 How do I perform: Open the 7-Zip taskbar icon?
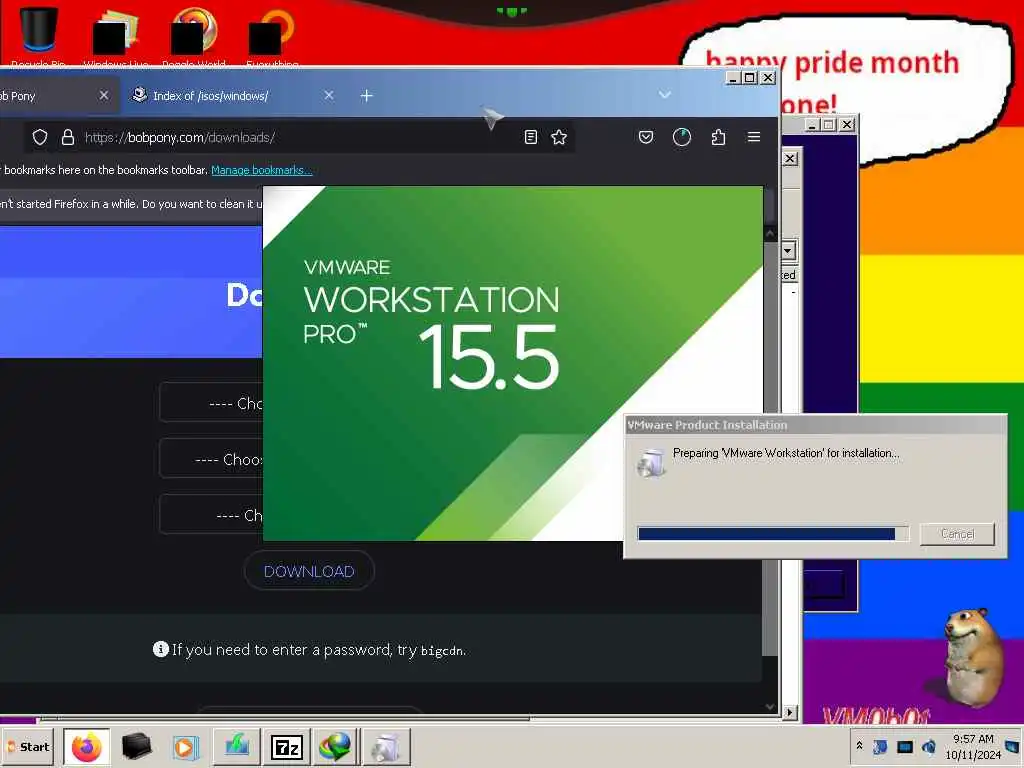pos(287,747)
